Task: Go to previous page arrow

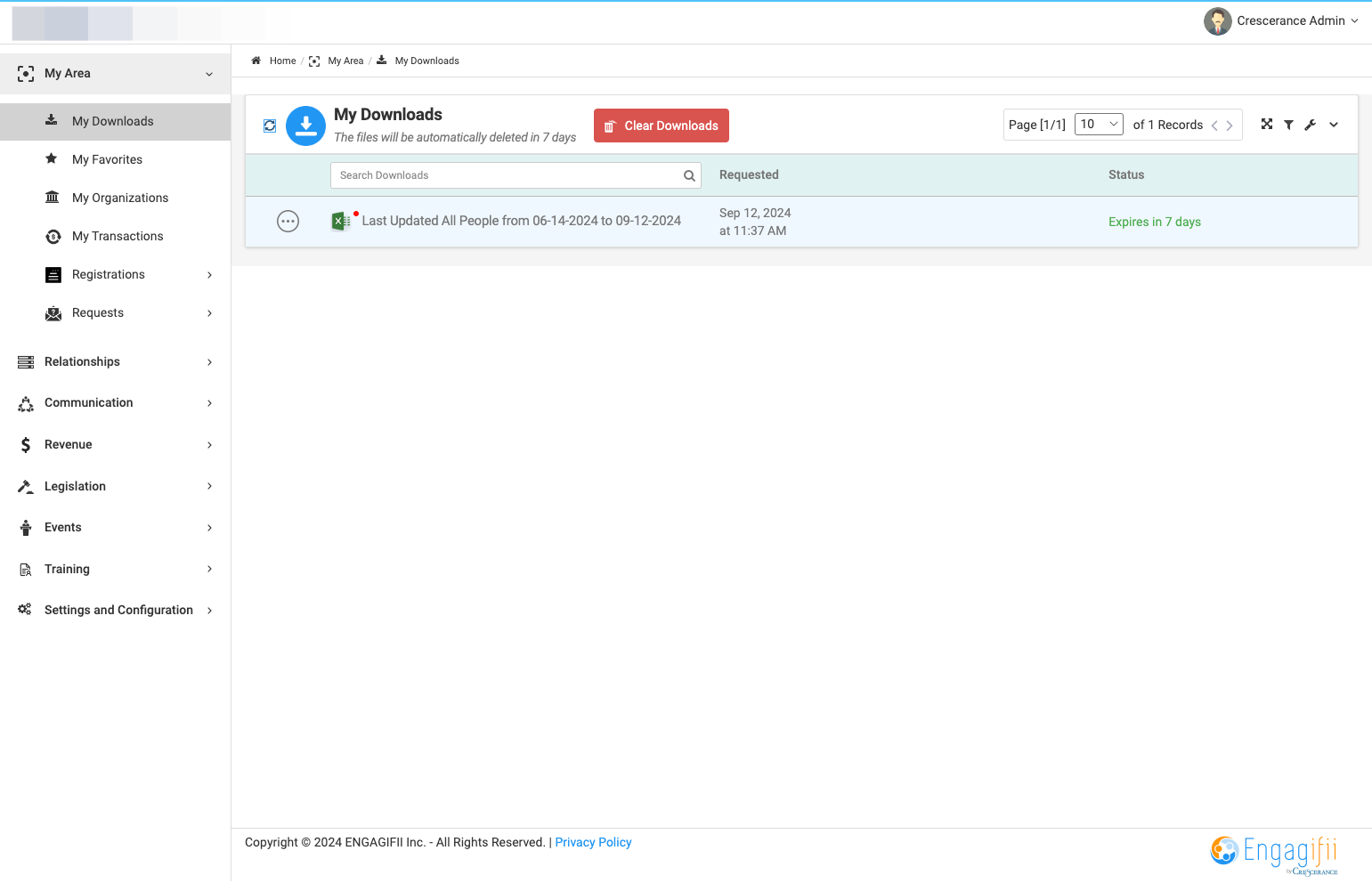Action: coord(1214,126)
